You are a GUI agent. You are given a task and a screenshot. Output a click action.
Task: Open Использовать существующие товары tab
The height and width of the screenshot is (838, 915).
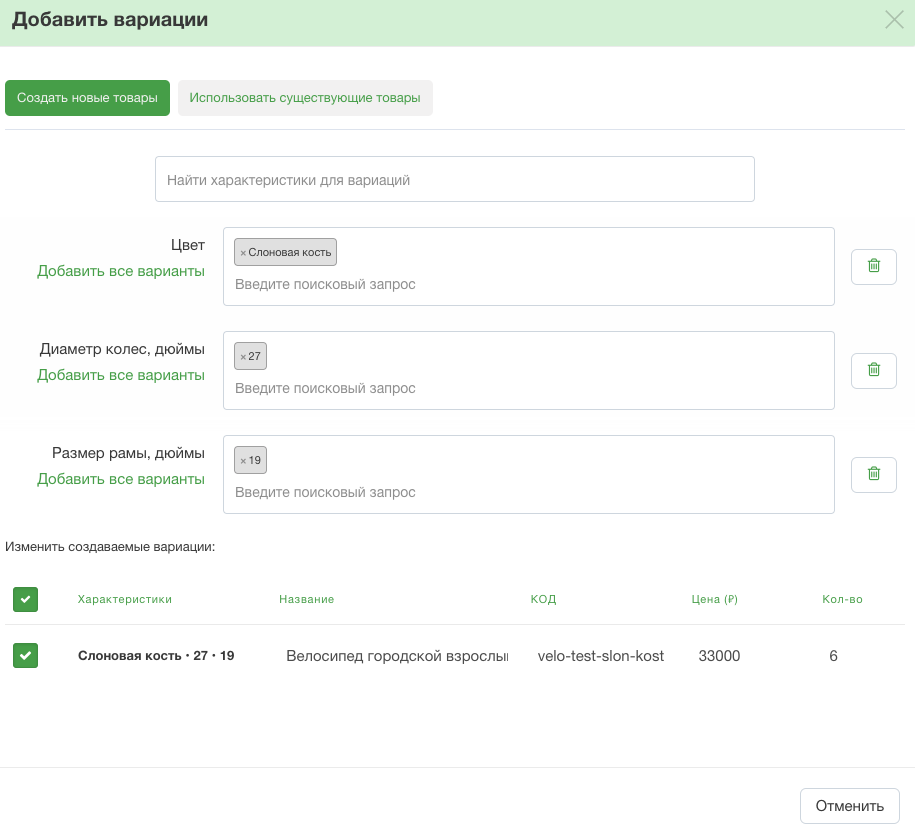305,97
